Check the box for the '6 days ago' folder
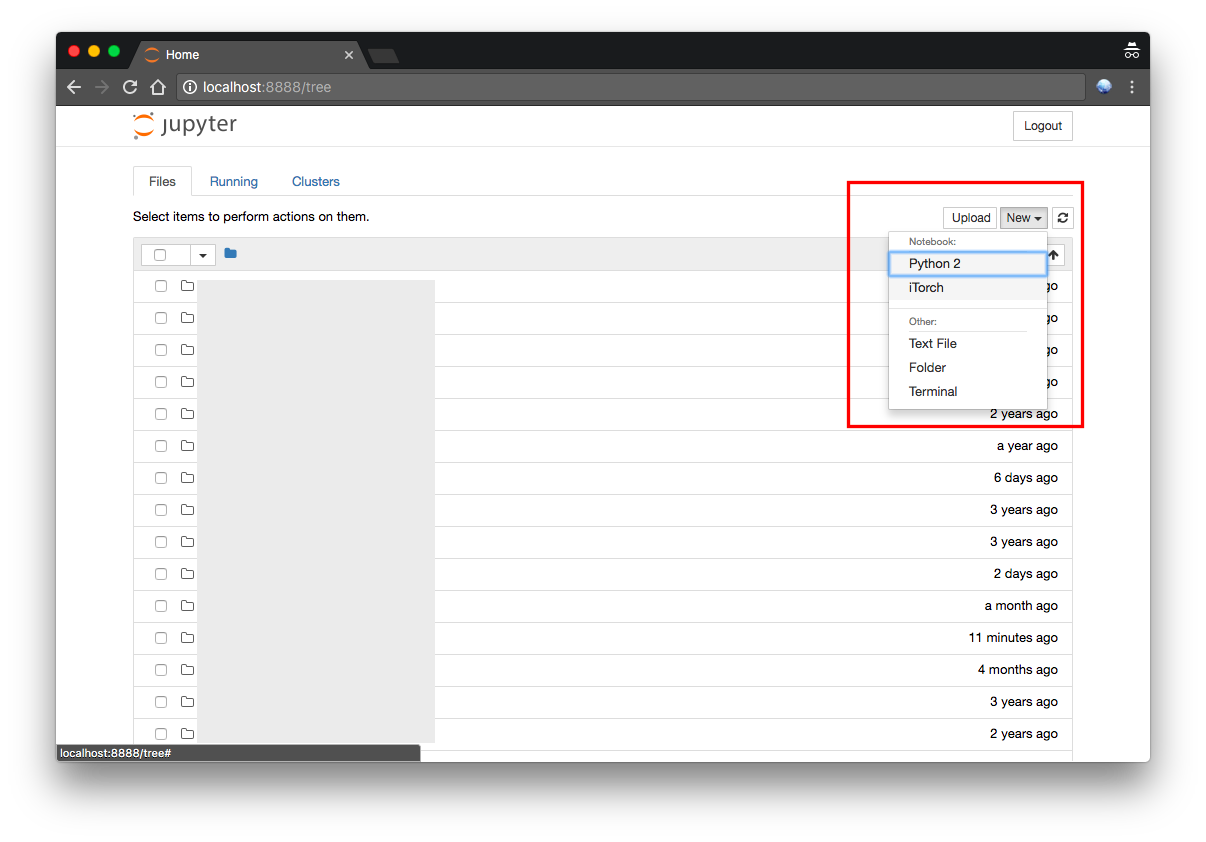Image resolution: width=1206 pixels, height=842 pixels. click(x=161, y=478)
